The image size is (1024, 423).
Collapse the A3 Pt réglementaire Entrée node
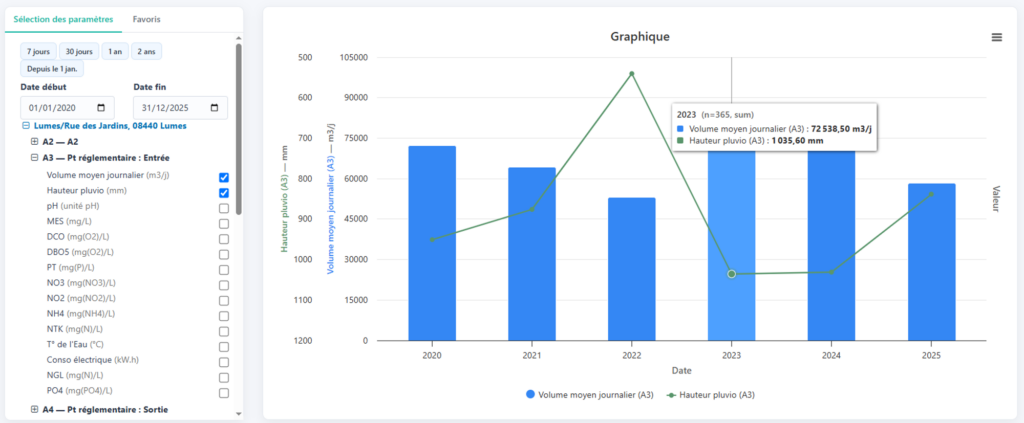[35, 157]
